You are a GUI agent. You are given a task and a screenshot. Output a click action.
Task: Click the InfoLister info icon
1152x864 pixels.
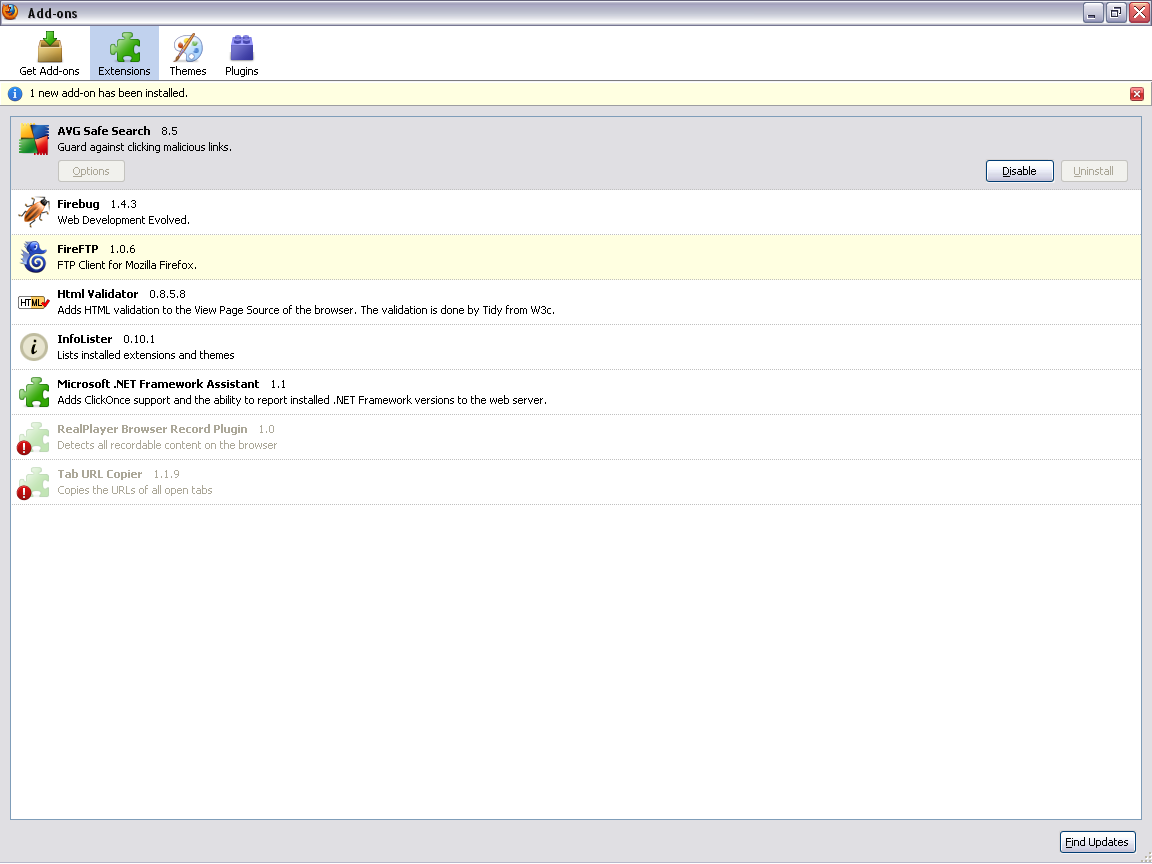[x=34, y=347]
